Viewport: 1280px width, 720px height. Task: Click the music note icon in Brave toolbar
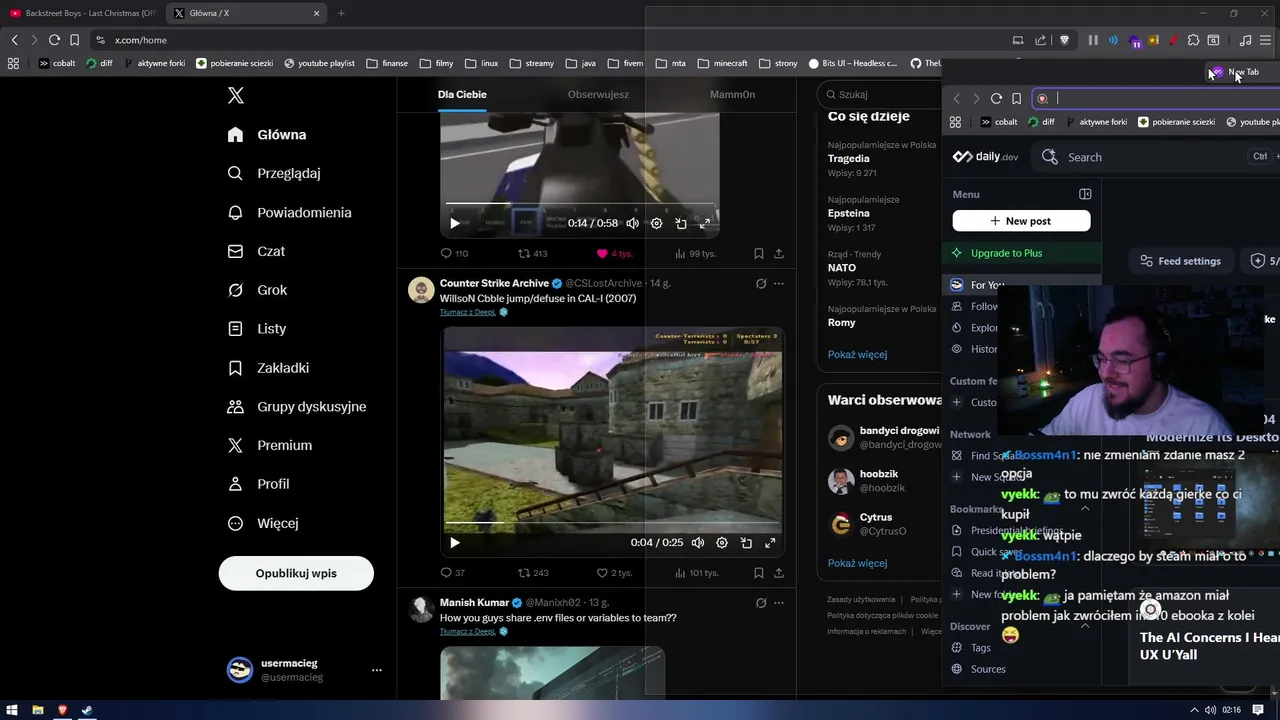click(1245, 40)
